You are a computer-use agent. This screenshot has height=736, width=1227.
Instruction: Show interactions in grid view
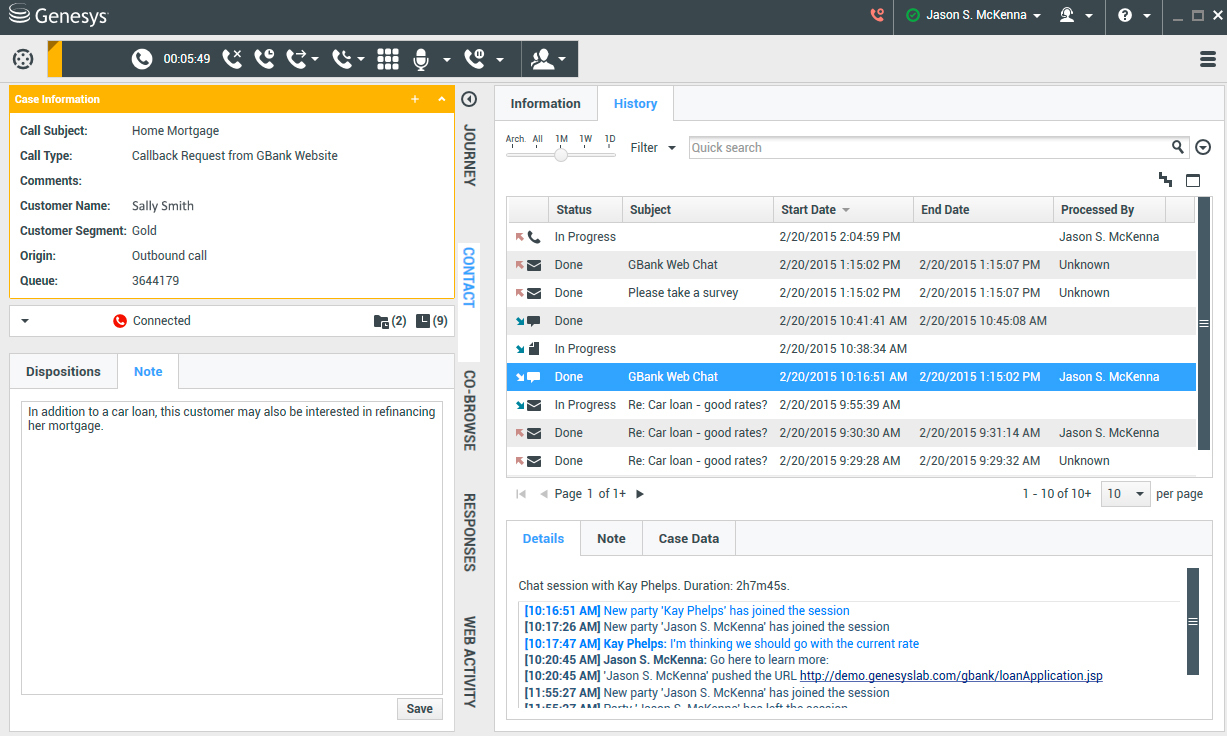pos(1192,180)
